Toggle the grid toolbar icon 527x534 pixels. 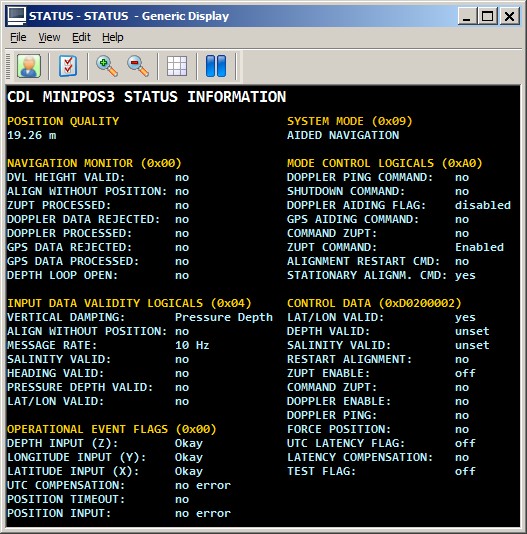[177, 66]
